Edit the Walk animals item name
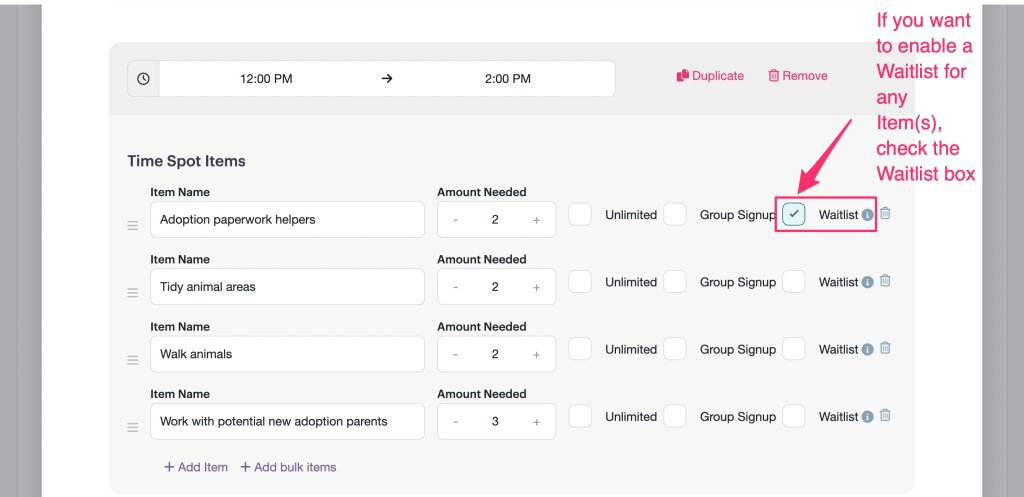Viewport: 1024px width, 497px height. 287,354
